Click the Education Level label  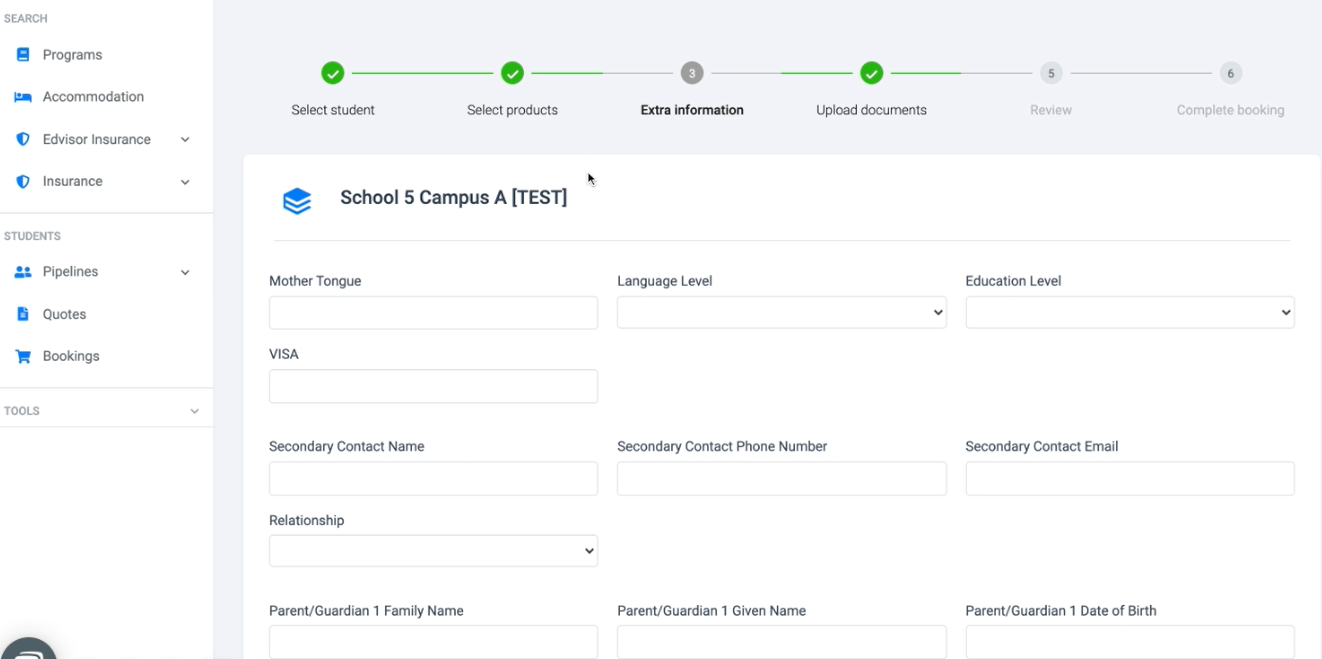pyautogui.click(x=1013, y=281)
